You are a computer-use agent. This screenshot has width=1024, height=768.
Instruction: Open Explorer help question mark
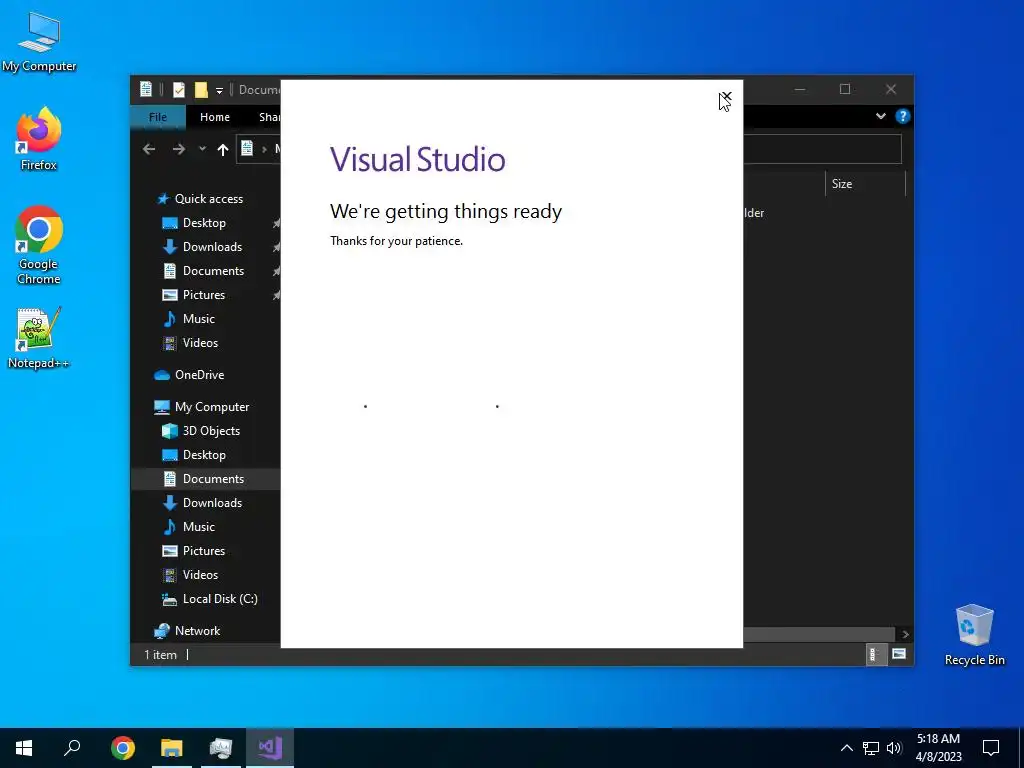903,116
